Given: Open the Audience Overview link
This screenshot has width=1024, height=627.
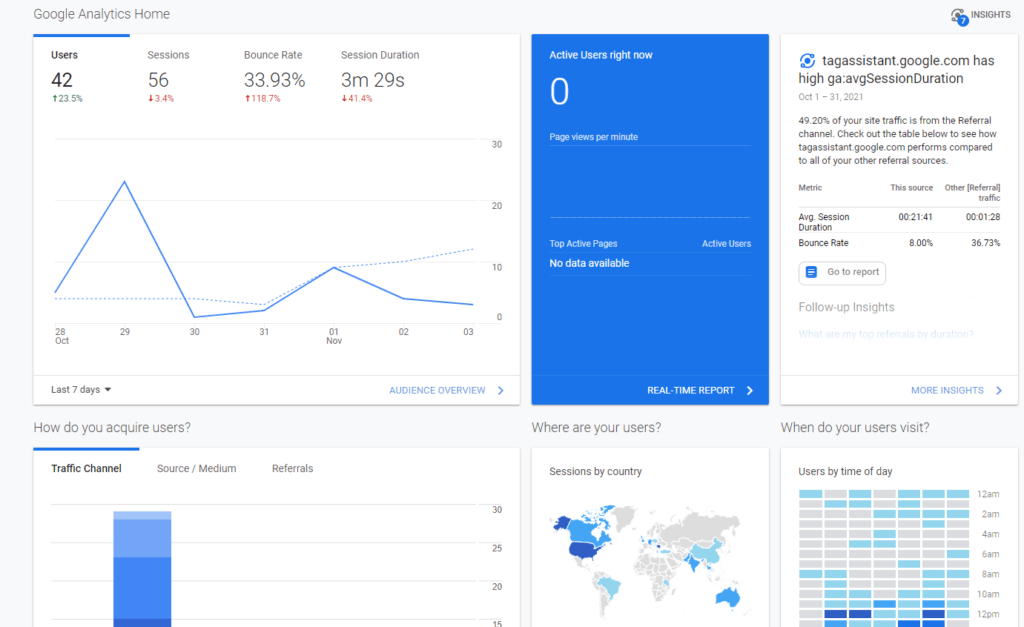Looking at the screenshot, I should 438,391.
